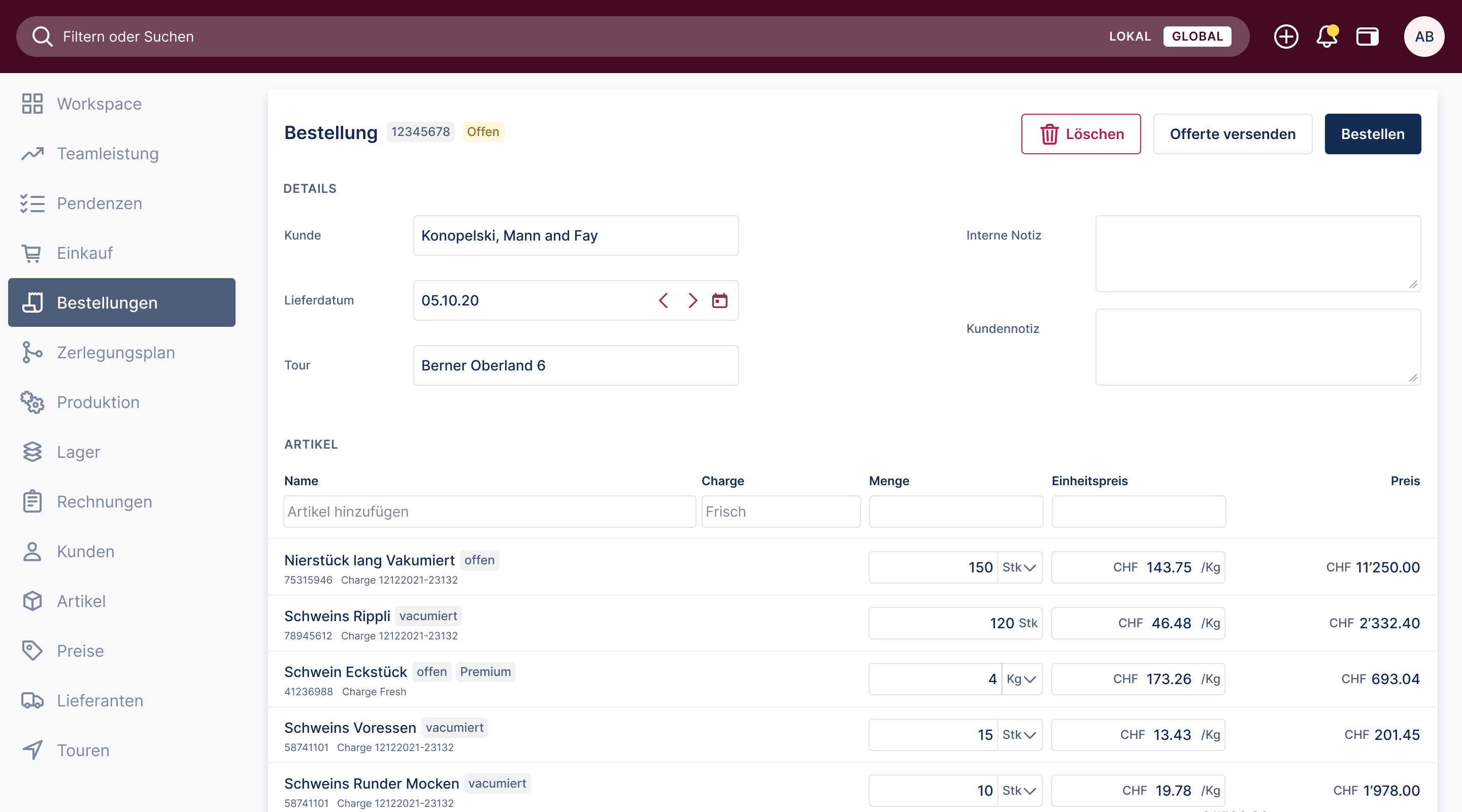Click the Kundennotiz text area
1462x812 pixels.
coord(1258,347)
